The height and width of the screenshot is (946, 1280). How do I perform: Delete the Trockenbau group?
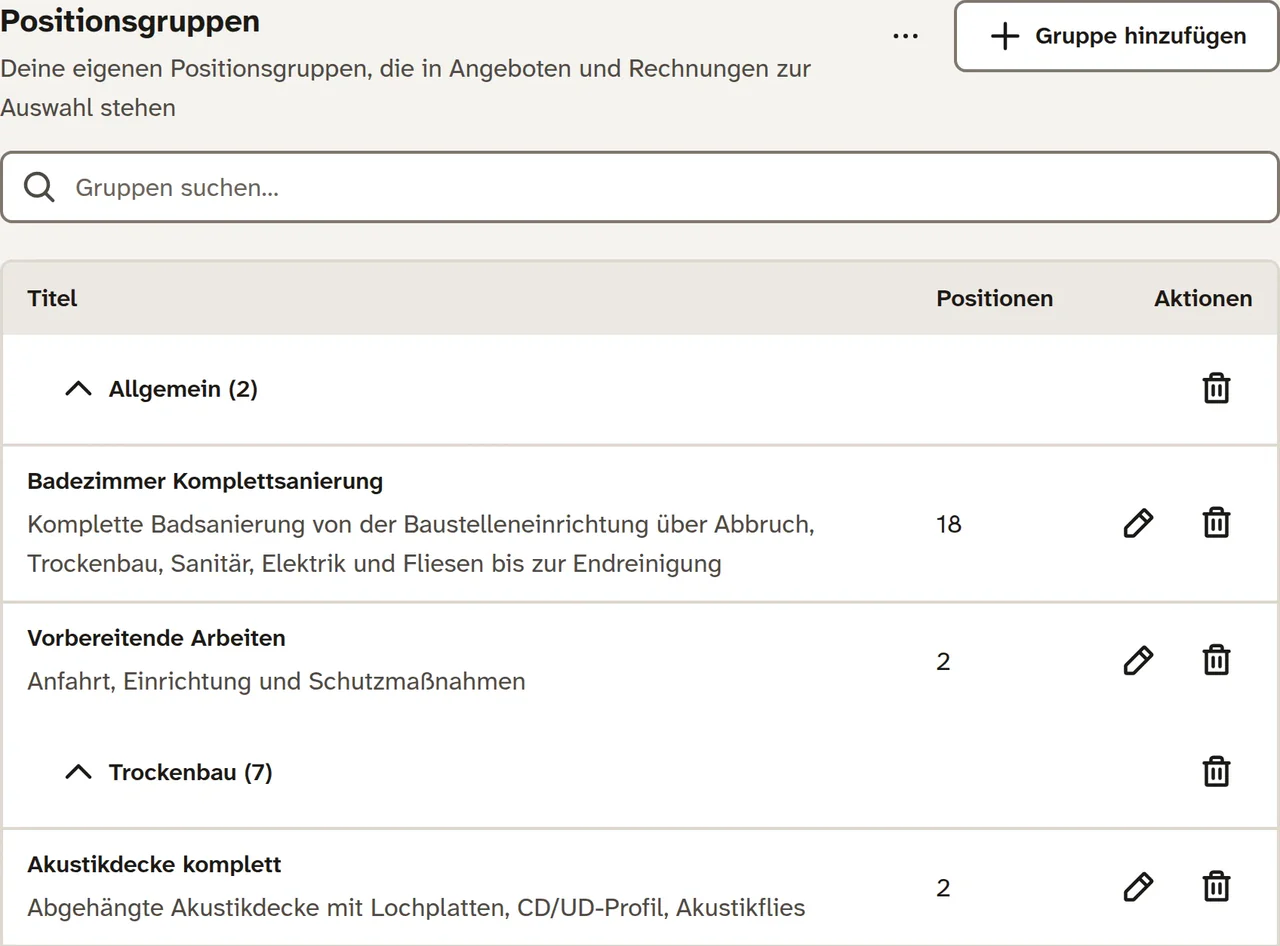point(1216,772)
